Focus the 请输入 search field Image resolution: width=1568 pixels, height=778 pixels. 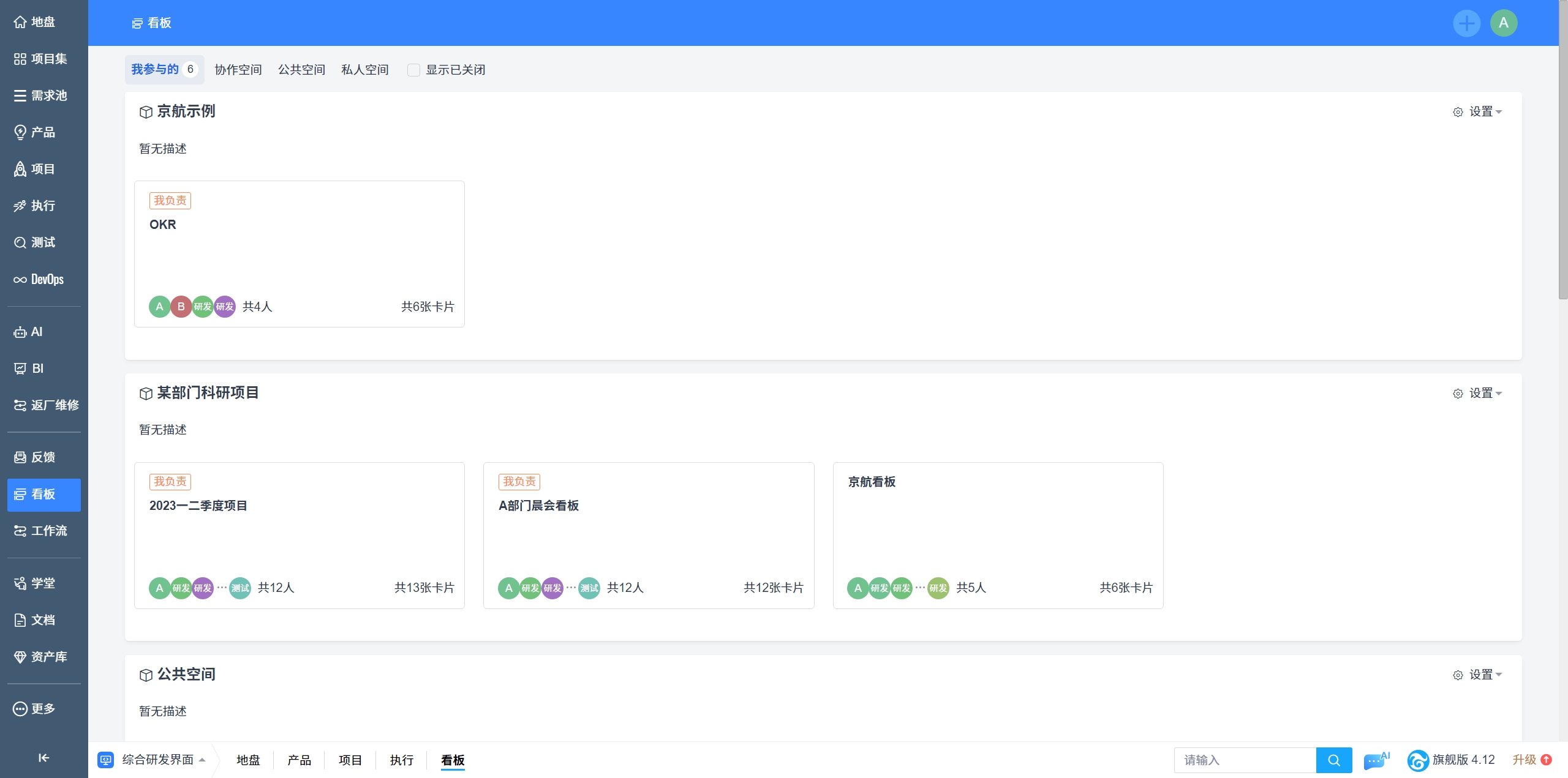click(1245, 760)
